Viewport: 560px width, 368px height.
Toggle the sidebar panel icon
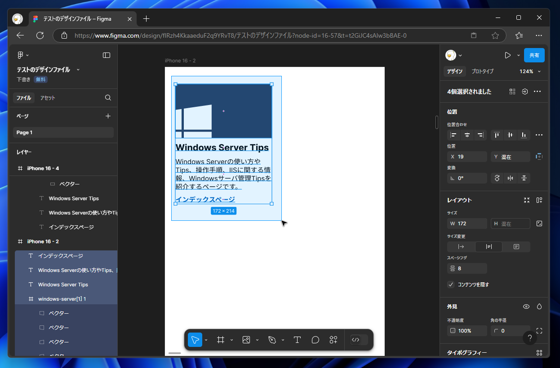(x=106, y=55)
